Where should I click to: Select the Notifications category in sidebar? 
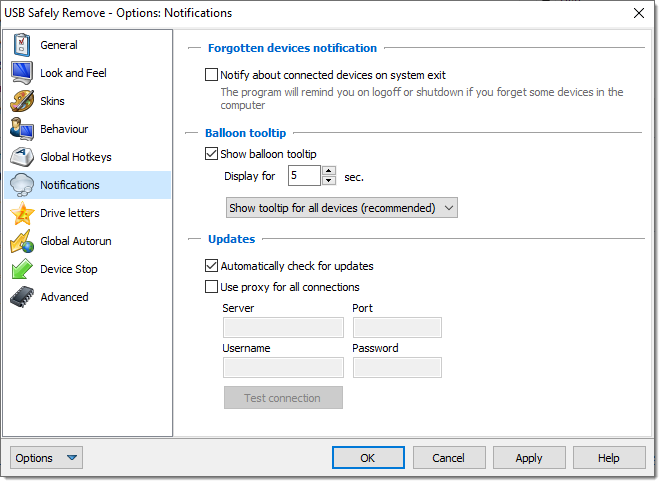[69, 185]
